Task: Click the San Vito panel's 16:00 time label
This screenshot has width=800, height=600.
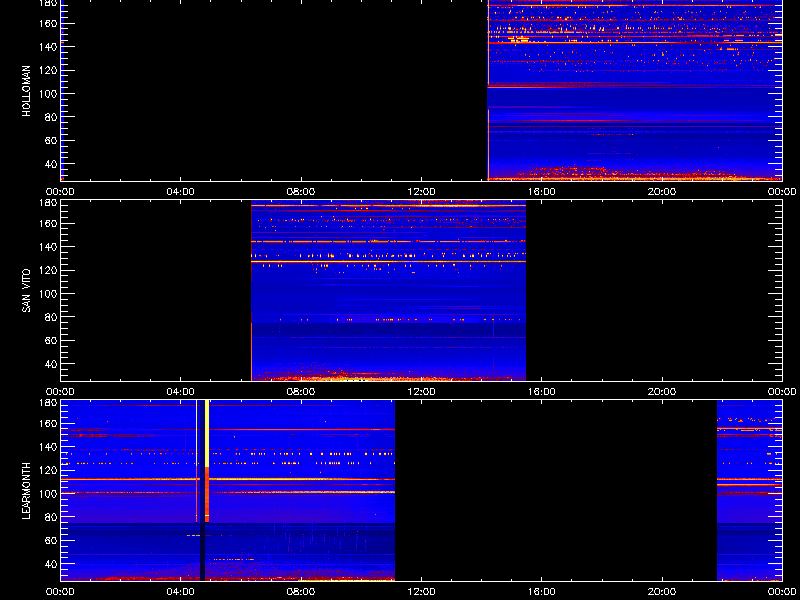Action: click(541, 392)
